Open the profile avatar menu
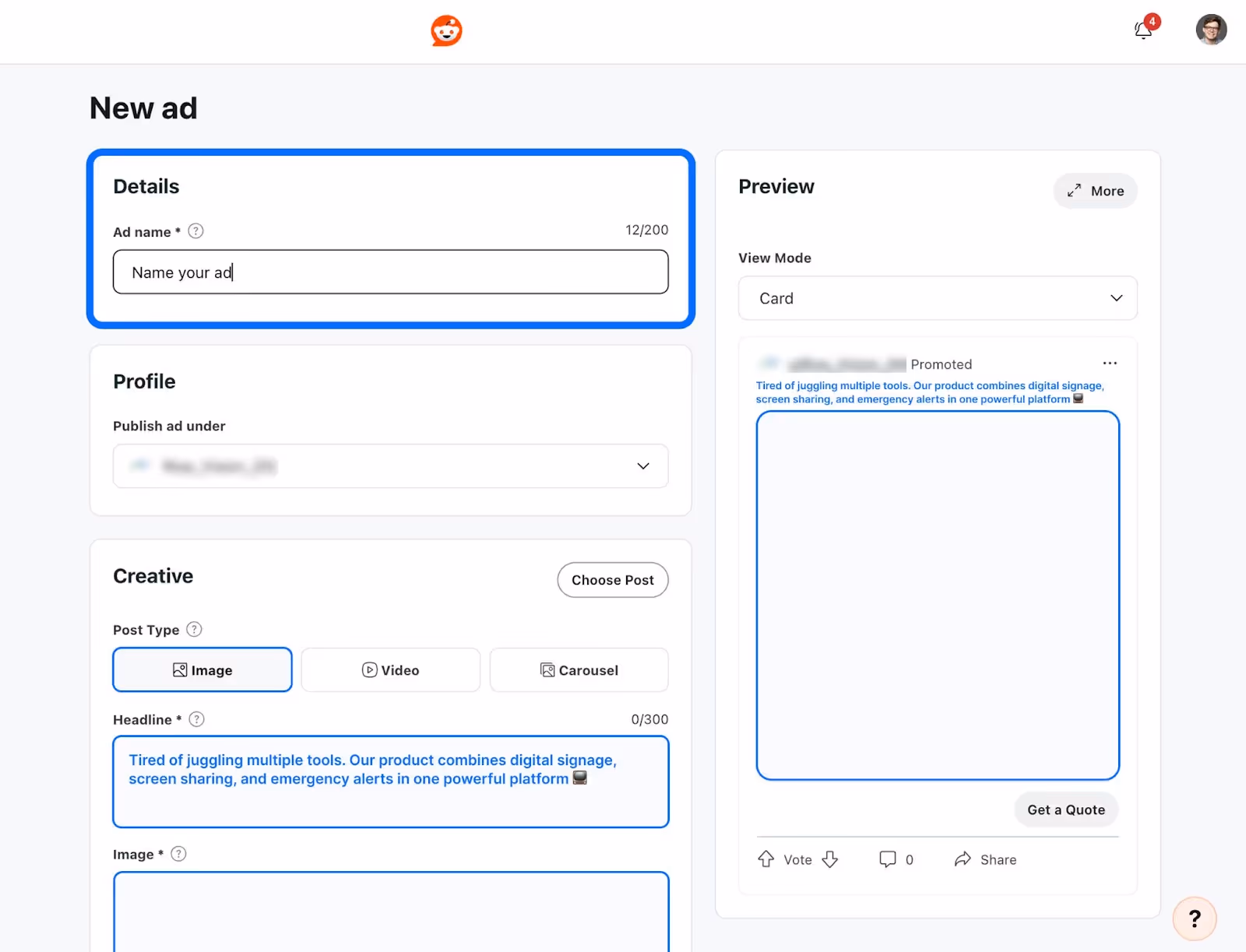The width and height of the screenshot is (1246, 952). pos(1211,29)
